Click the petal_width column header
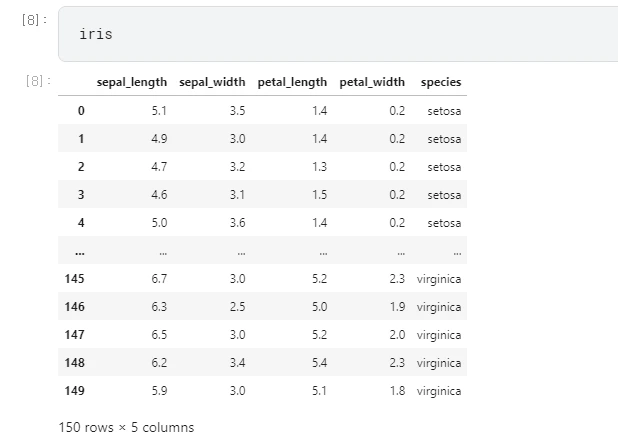Screen dimensions: 618x444 (x=372, y=82)
